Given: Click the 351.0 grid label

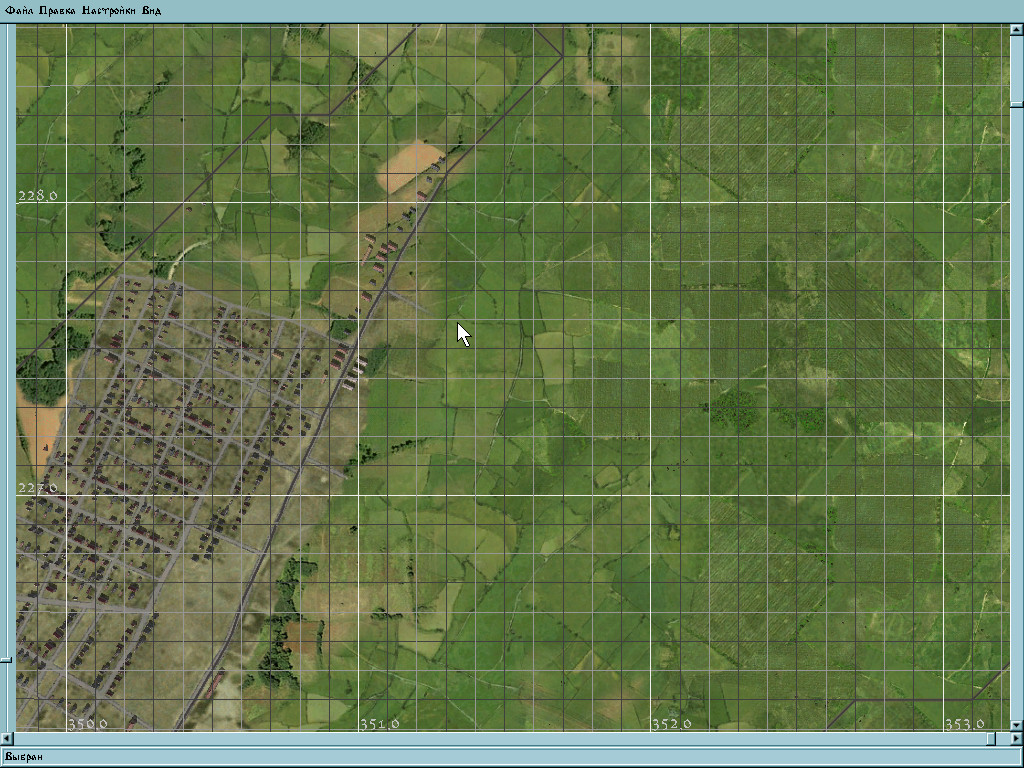Looking at the screenshot, I should (379, 724).
